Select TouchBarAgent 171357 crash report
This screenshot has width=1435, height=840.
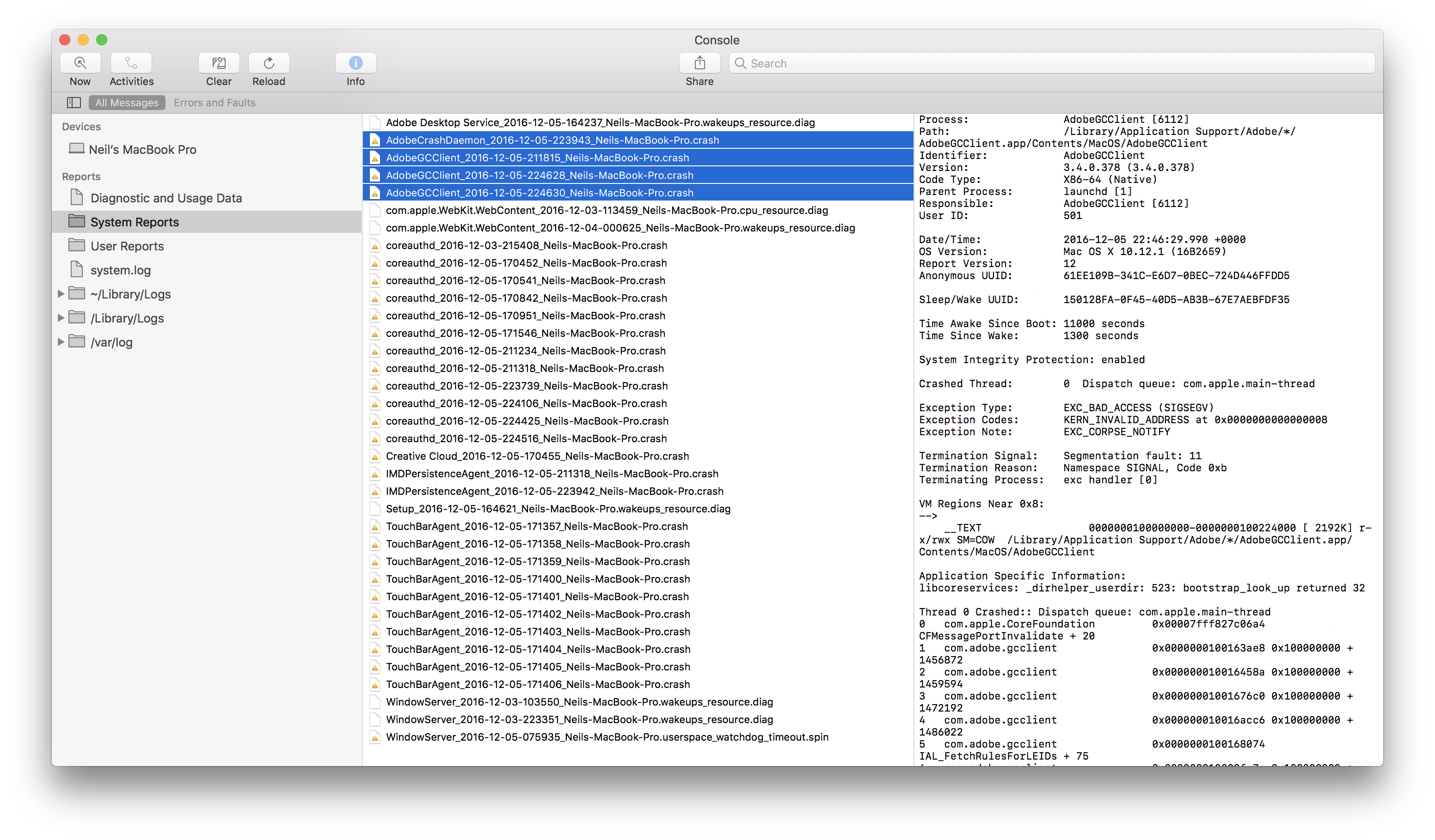click(x=638, y=526)
